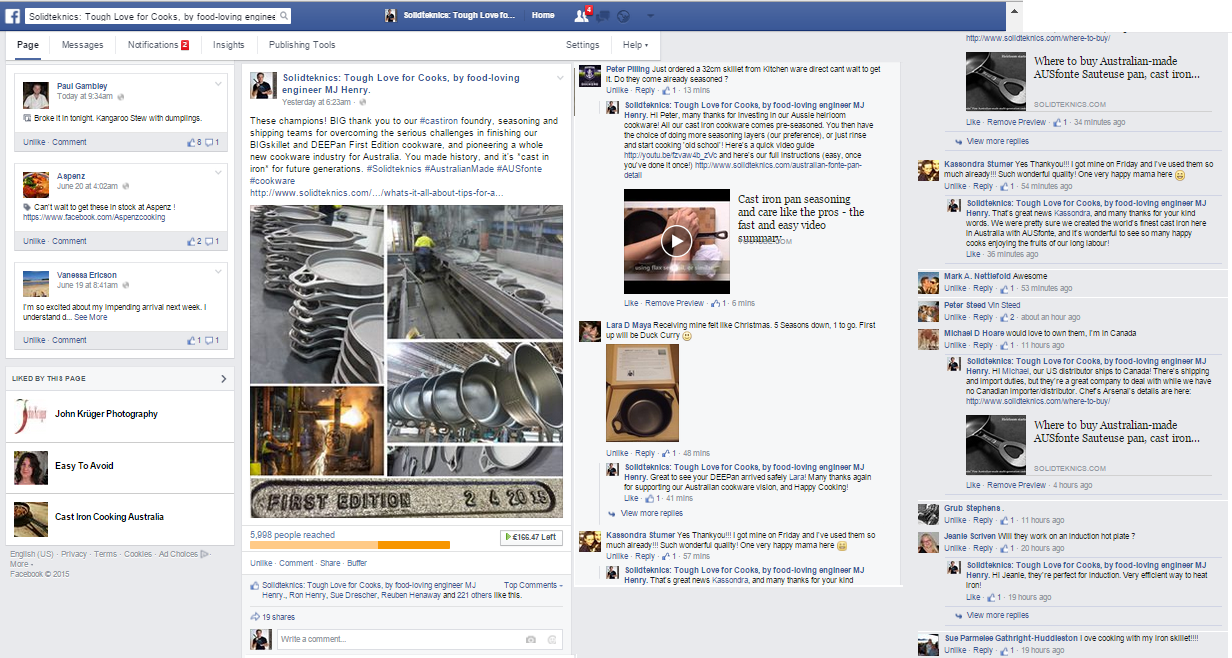Open John Krüger Photography page
This screenshot has height=658, width=1232.
pyautogui.click(x=106, y=414)
